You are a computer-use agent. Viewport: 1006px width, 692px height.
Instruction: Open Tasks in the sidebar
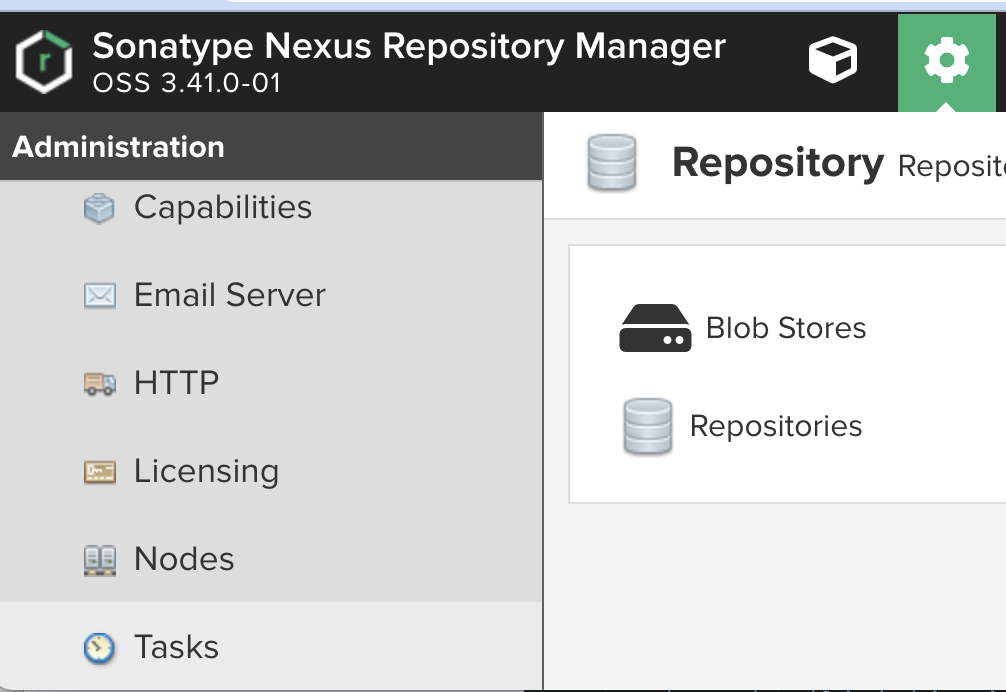click(176, 647)
